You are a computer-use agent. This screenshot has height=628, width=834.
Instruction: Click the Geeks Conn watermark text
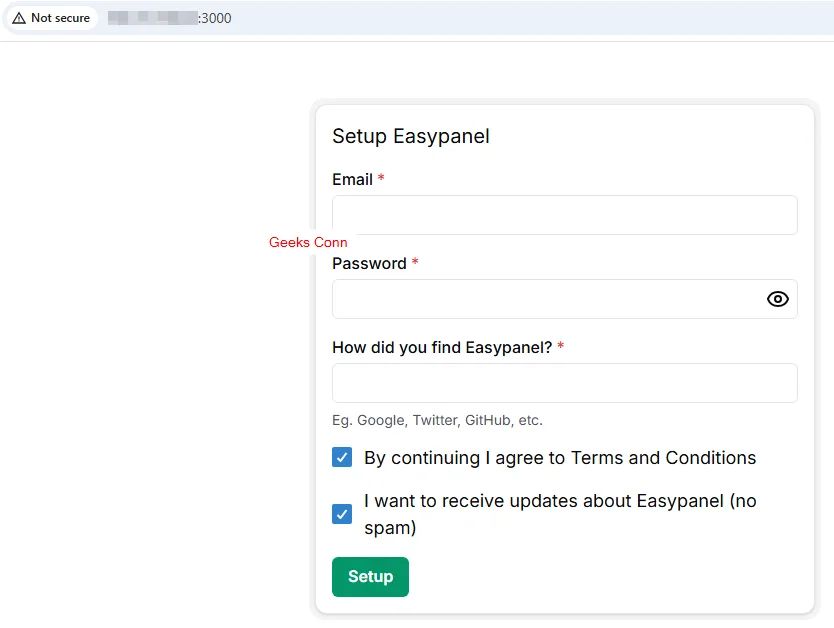click(x=308, y=242)
